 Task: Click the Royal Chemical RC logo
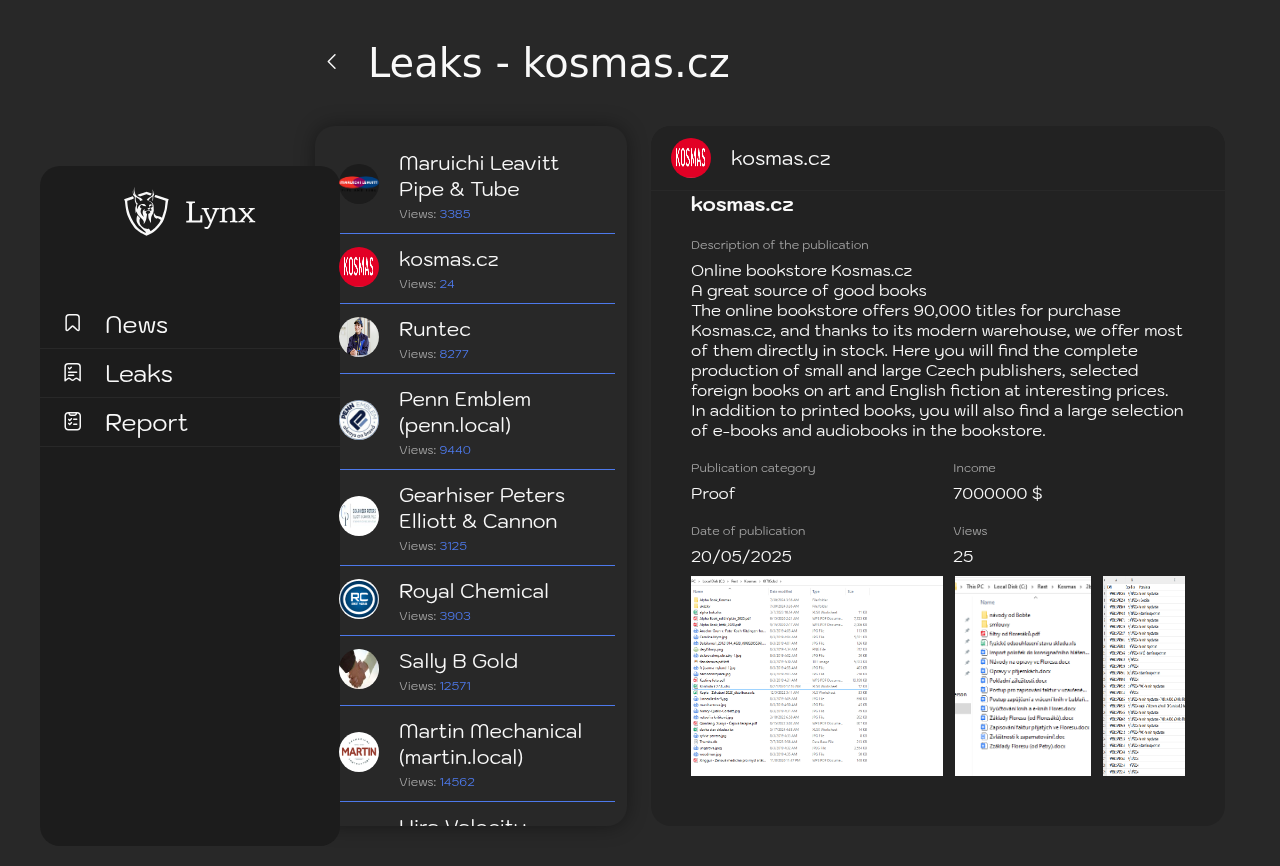[359, 599]
